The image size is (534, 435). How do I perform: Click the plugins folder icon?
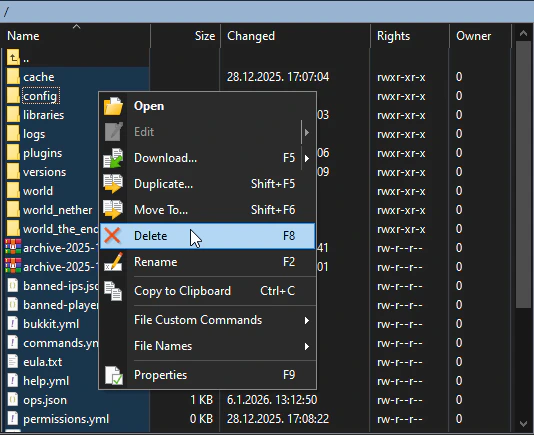(13, 153)
